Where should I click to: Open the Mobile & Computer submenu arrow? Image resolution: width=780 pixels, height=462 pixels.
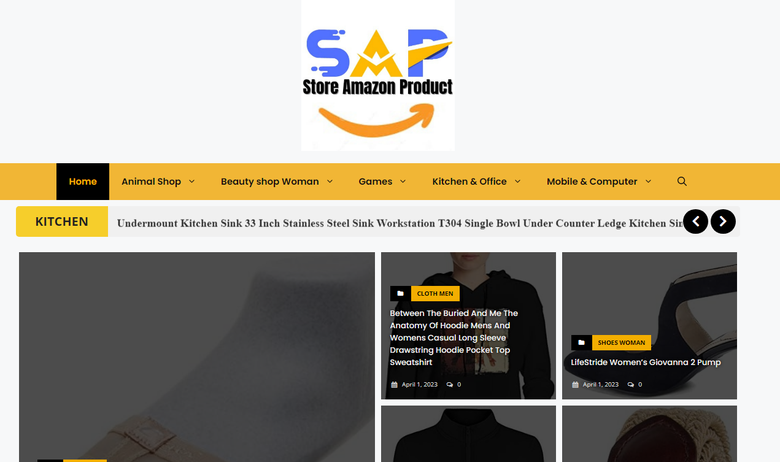[x=648, y=182]
